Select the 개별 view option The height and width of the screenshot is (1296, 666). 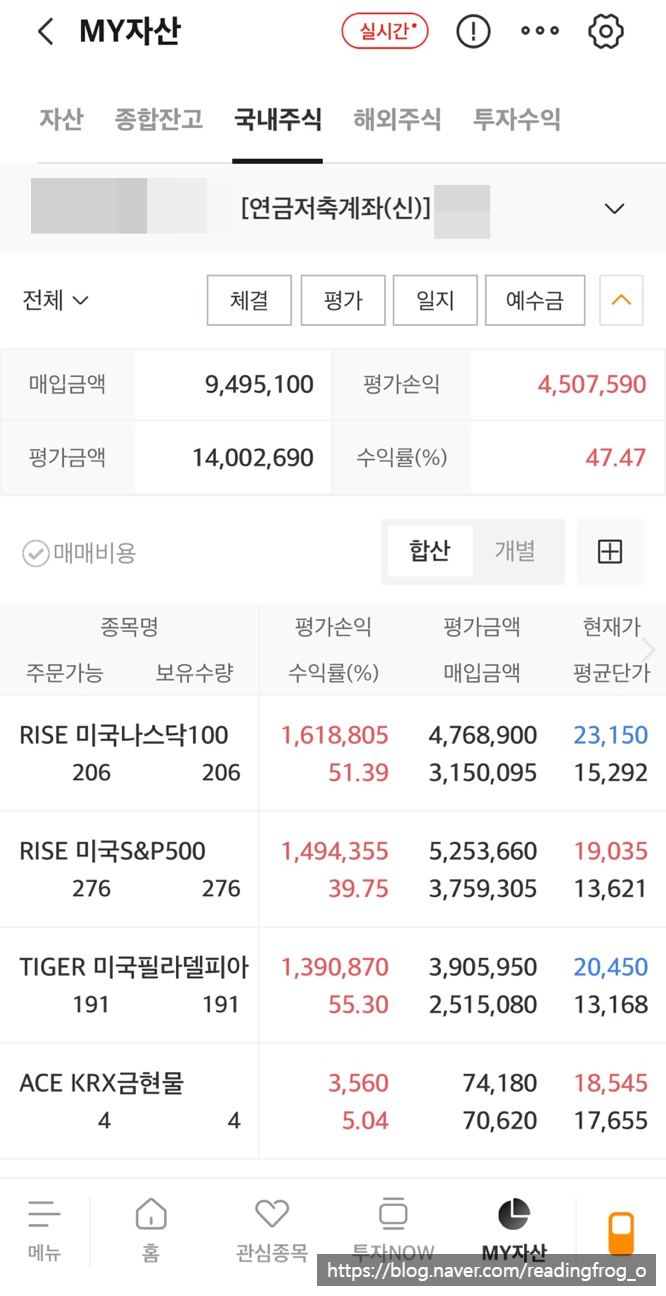(x=515, y=551)
